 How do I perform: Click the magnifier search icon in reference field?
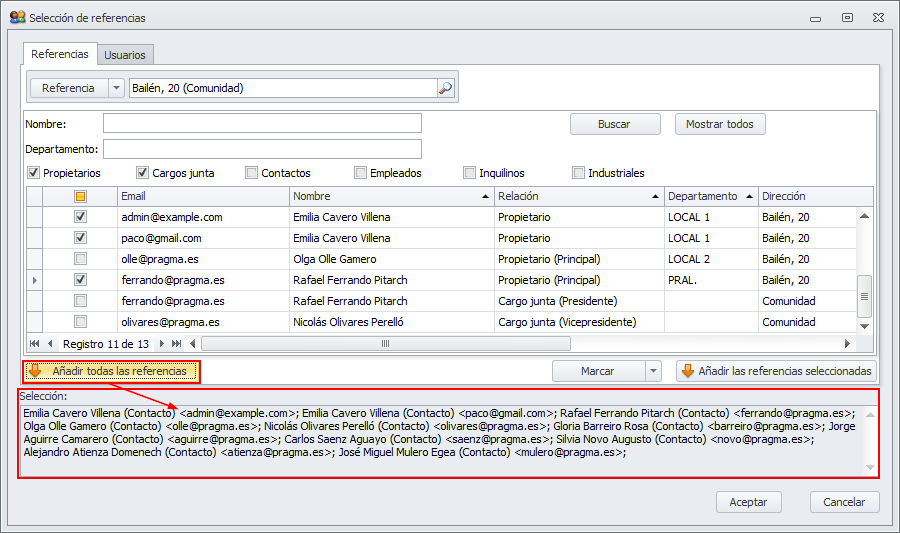445,88
